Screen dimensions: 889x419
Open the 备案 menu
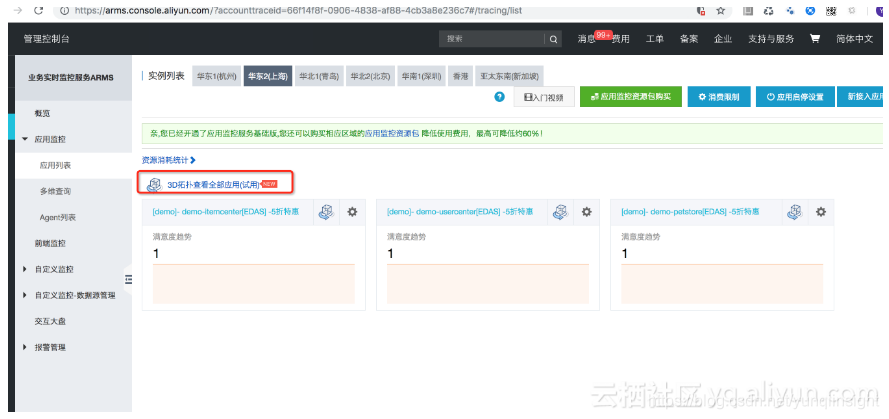[x=689, y=39]
